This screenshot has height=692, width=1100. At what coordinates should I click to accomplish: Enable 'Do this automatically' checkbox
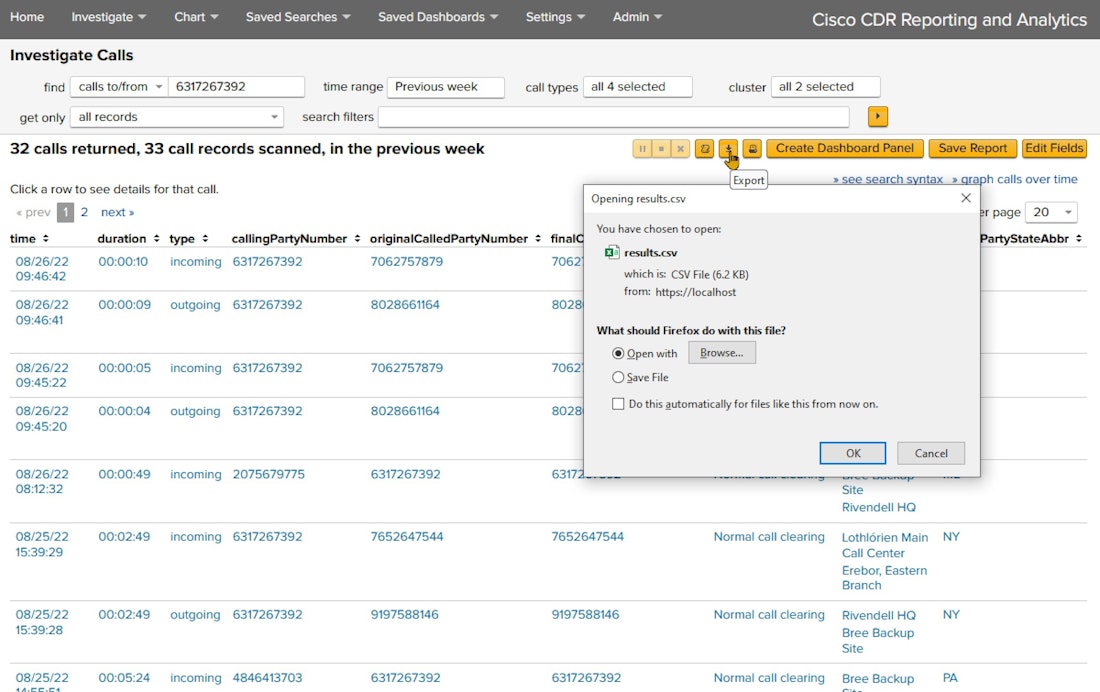click(618, 404)
